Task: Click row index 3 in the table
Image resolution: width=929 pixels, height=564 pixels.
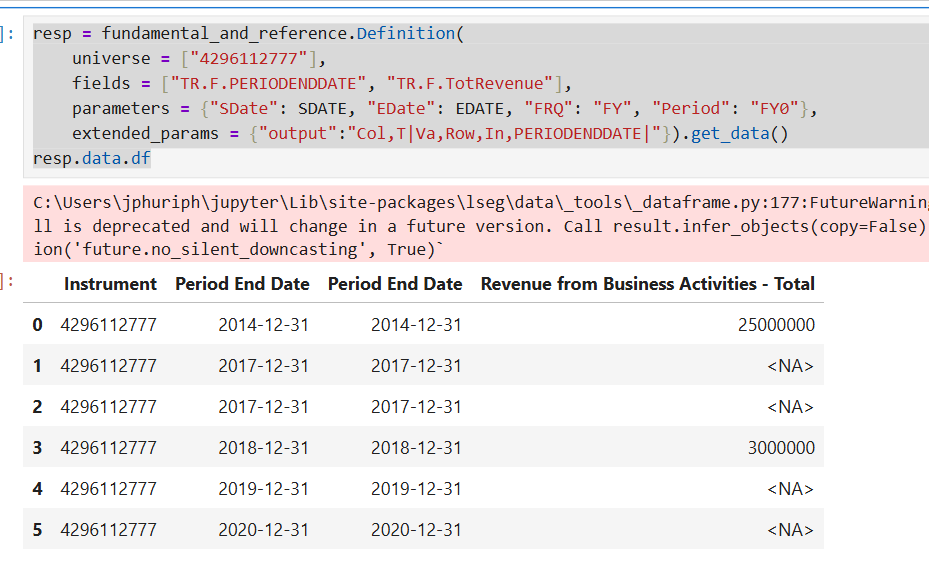Action: [x=38, y=448]
